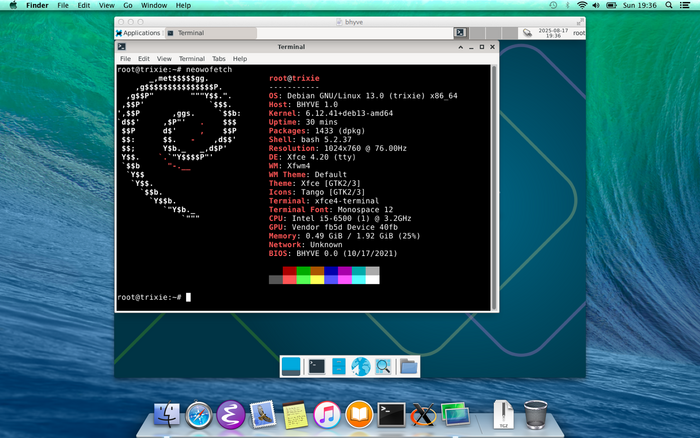This screenshot has width=700, height=438.
Task: Click the "Memory: 0.49 GiB / 1.92 GiB" line
Action: 345,236
